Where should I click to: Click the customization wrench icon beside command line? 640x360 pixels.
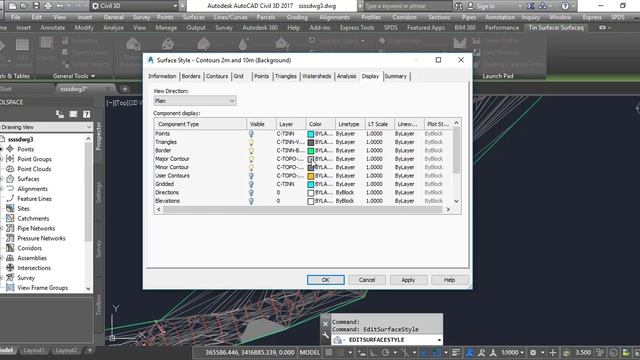(x=325, y=336)
